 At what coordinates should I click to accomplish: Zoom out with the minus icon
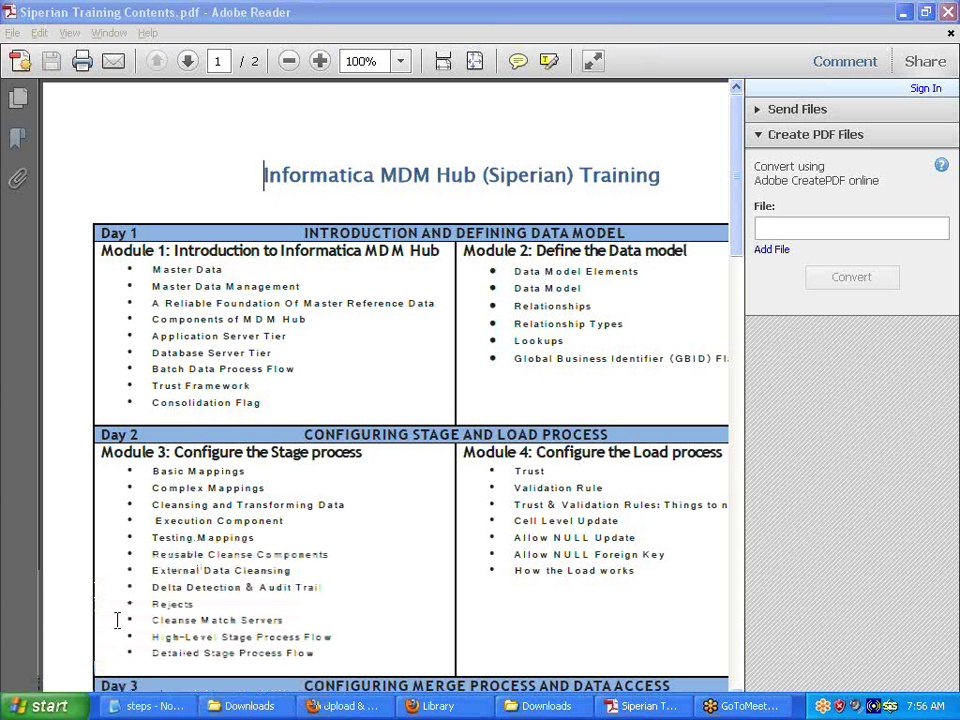coord(289,61)
